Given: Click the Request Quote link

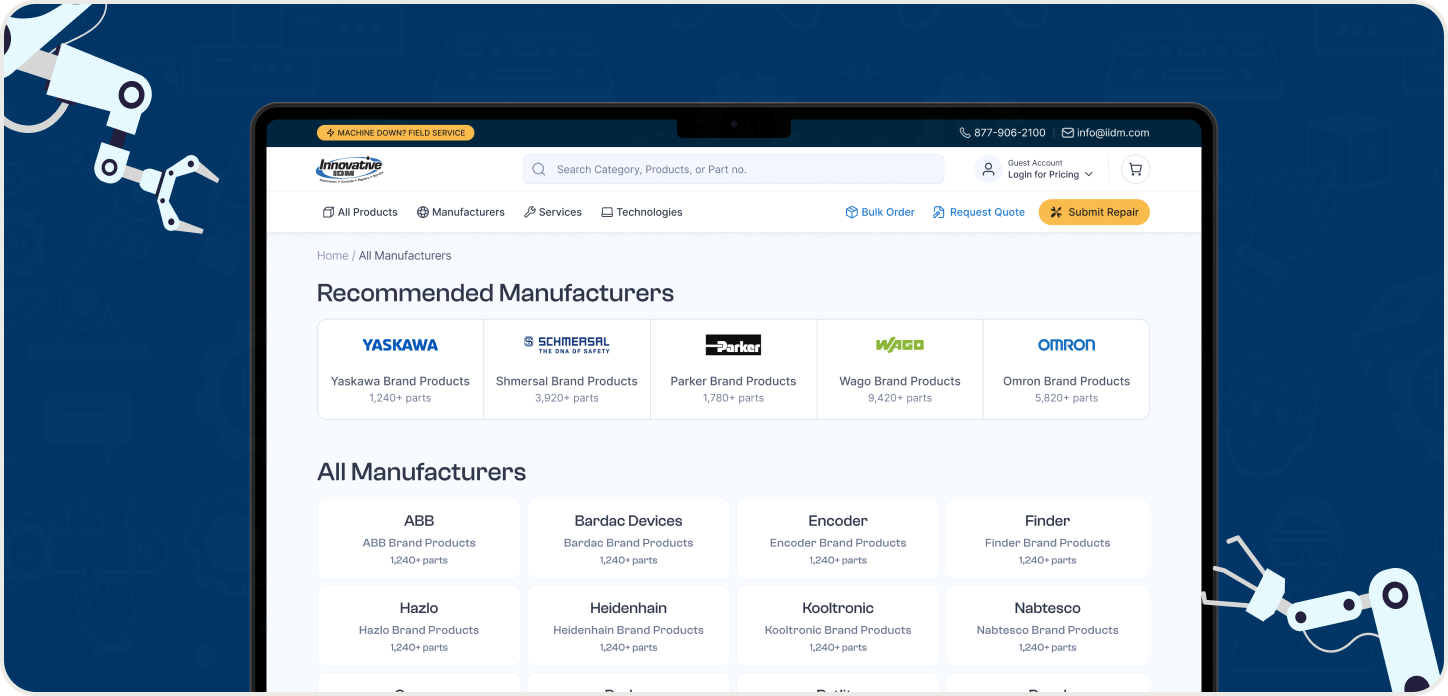Looking at the screenshot, I should tap(979, 212).
